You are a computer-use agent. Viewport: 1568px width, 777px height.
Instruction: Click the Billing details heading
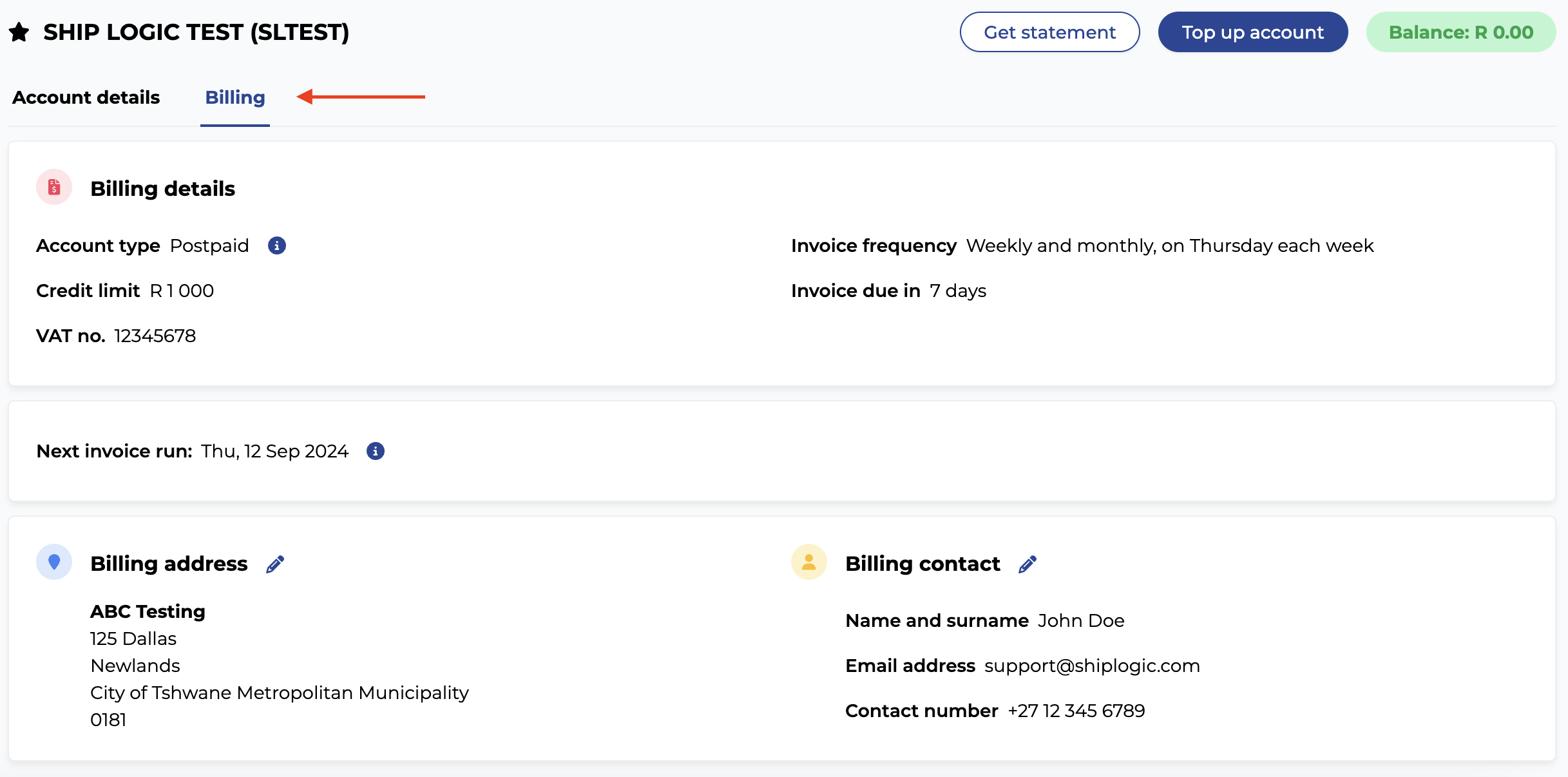(x=163, y=189)
